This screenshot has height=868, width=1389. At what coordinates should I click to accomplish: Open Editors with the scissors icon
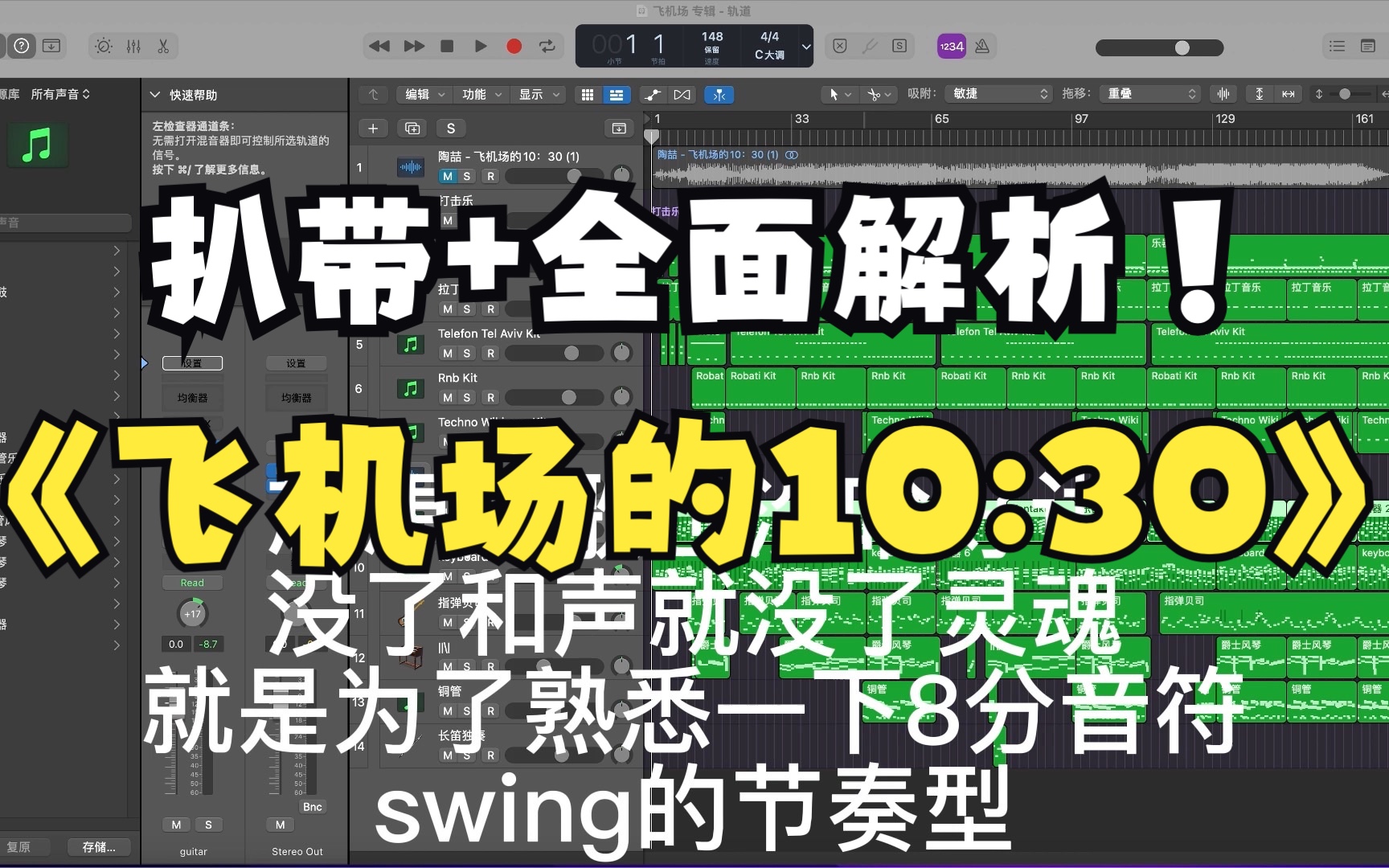click(x=163, y=46)
